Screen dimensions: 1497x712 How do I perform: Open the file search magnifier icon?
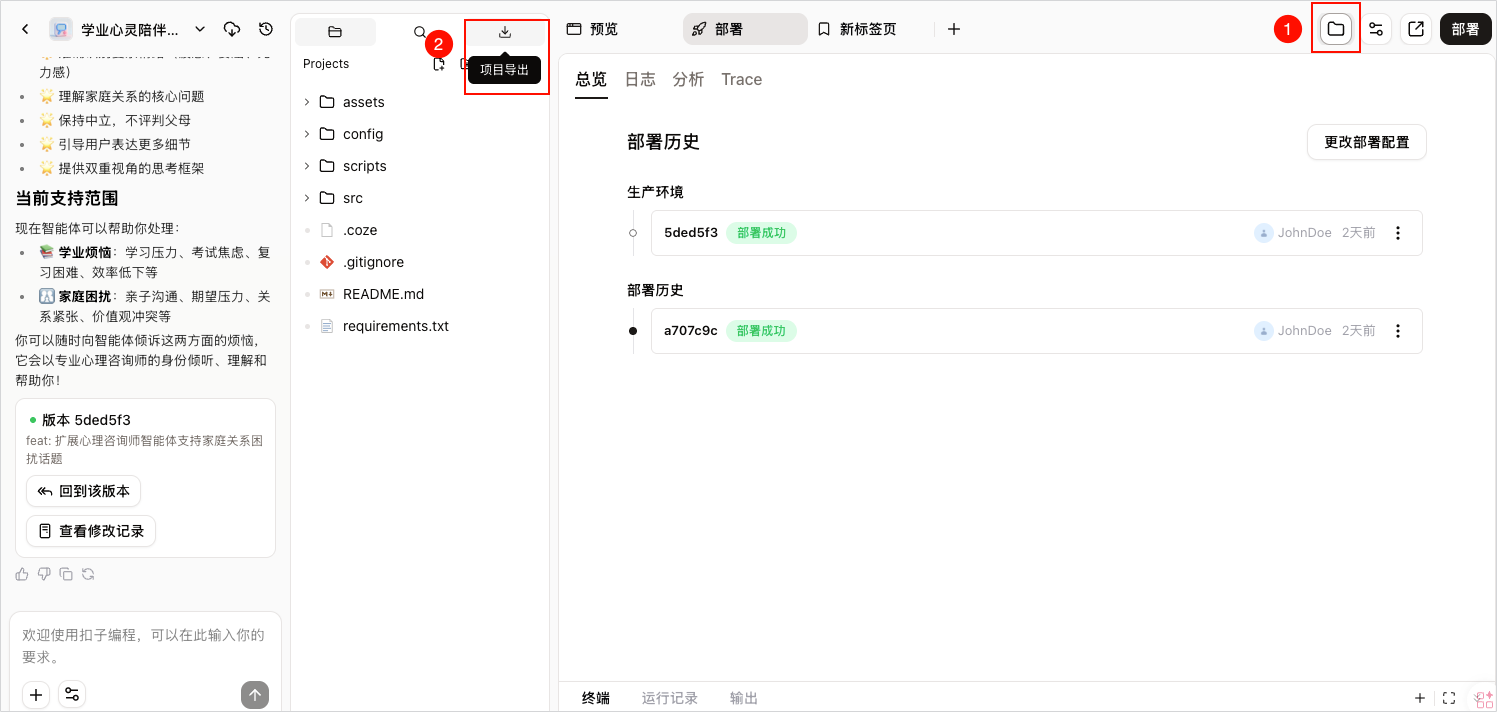[x=420, y=32]
